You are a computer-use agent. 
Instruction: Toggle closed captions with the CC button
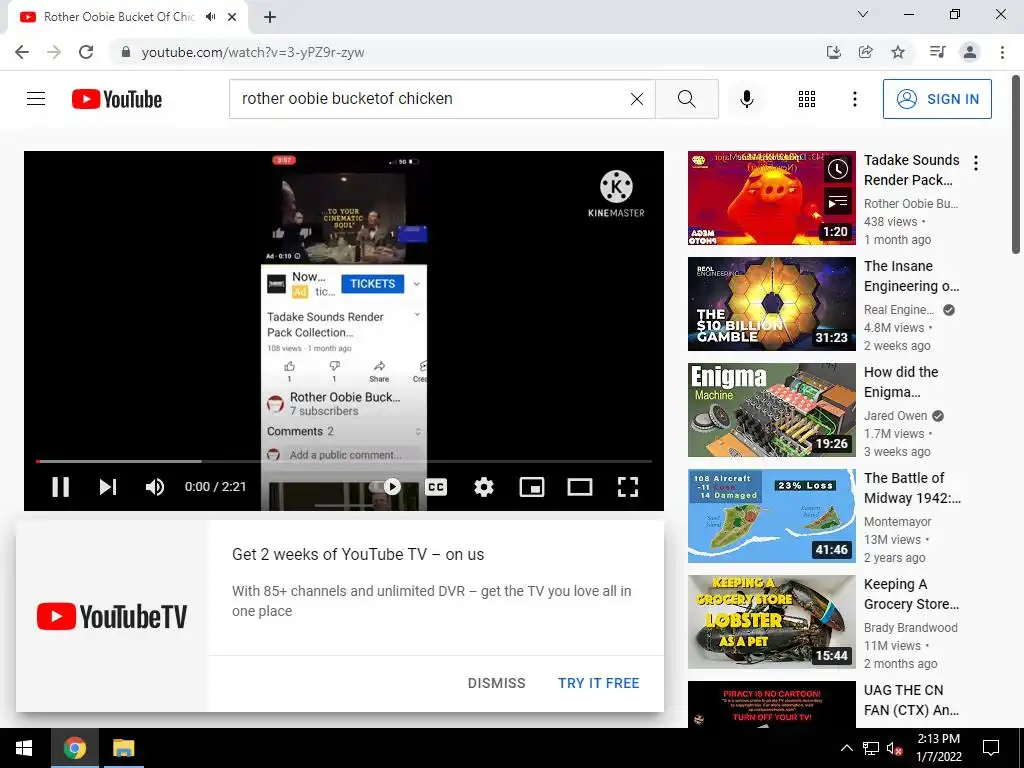point(436,487)
